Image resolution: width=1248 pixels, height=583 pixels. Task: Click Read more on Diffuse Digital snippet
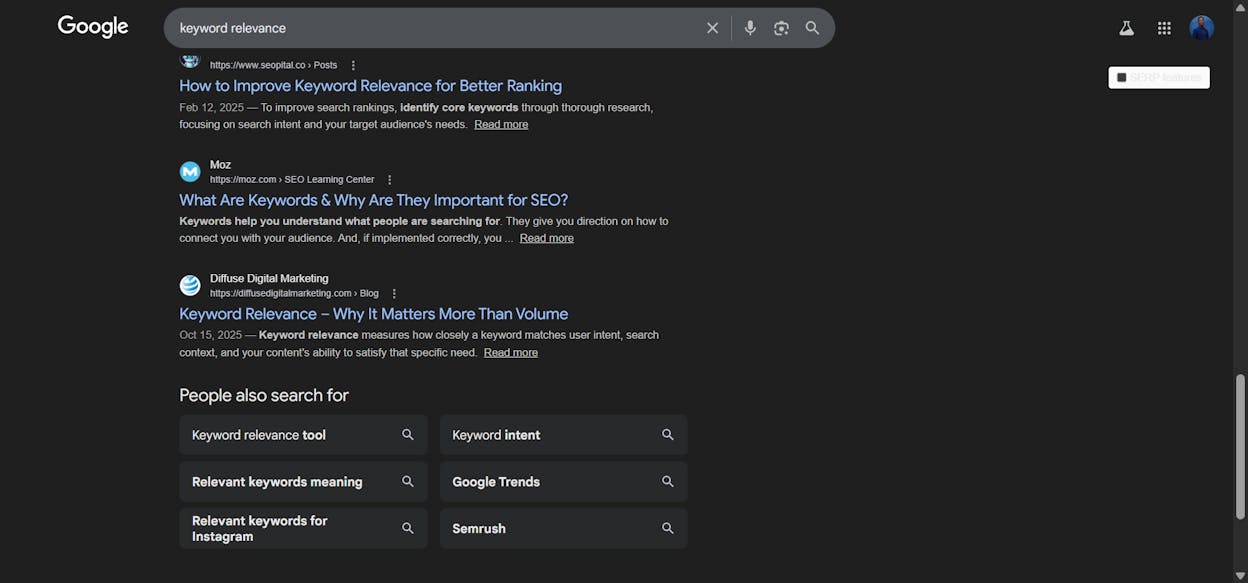[x=511, y=352]
